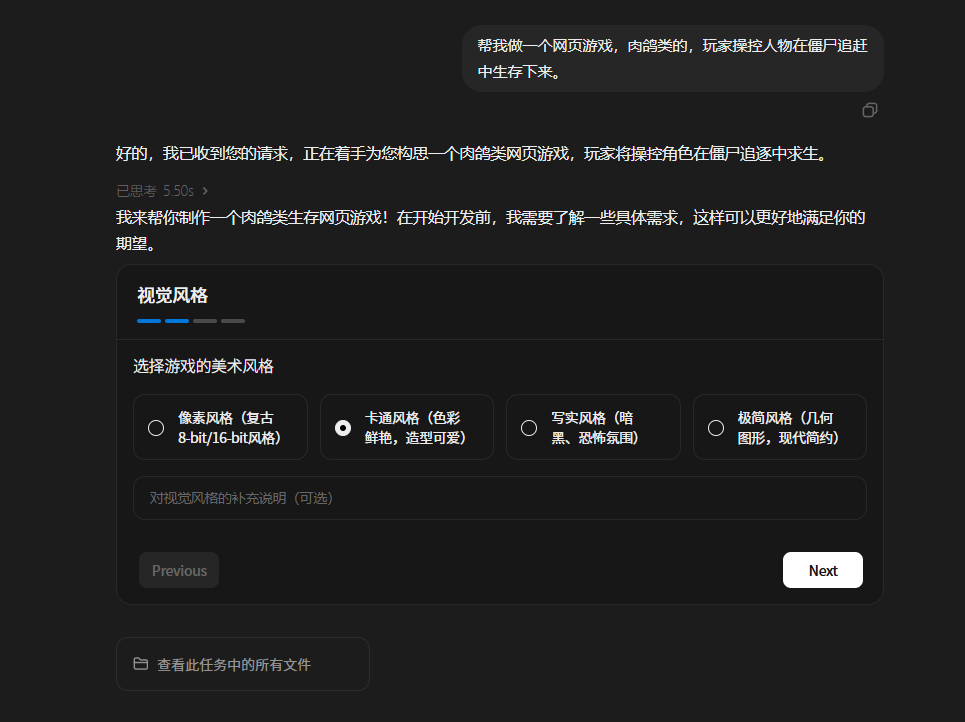Open 查看此任务中的所有文件
This screenshot has height=722, width=965.
click(x=242, y=664)
